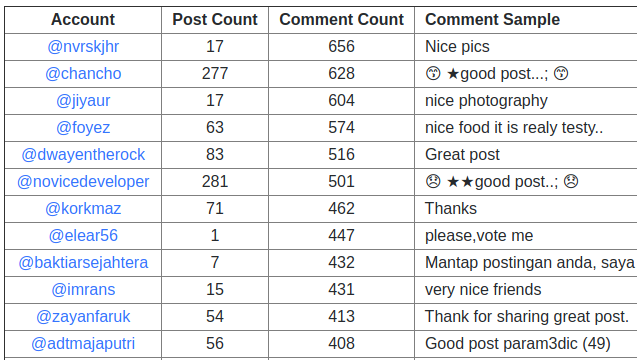Select the comment count cell showing 656
637x360 pixels.
341,47
